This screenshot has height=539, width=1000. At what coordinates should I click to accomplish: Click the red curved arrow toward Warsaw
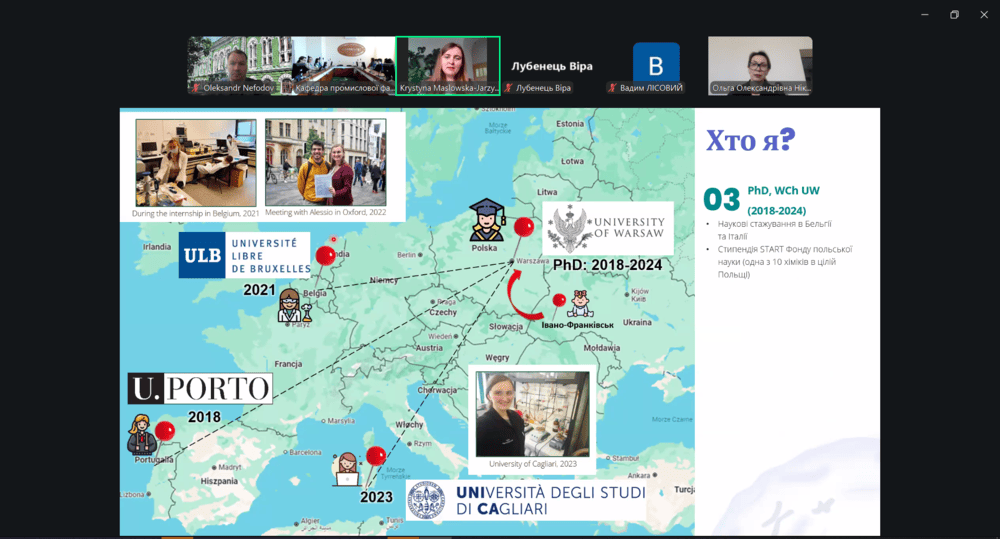(524, 295)
